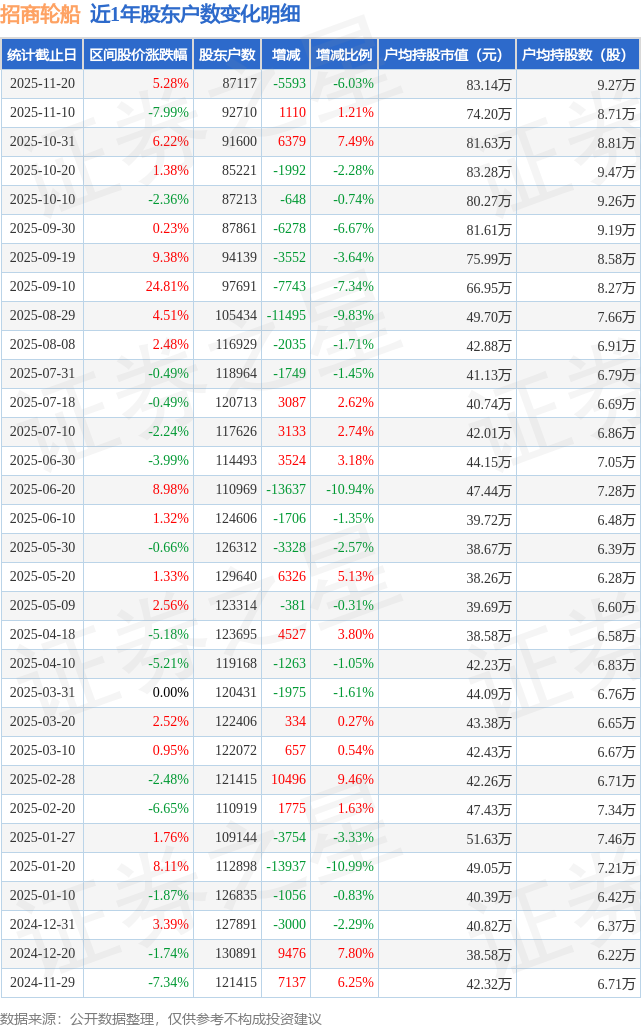This screenshot has height=1028, width=641.
Task: Select the 2025-11-20 date cell
Action: click(x=42, y=84)
